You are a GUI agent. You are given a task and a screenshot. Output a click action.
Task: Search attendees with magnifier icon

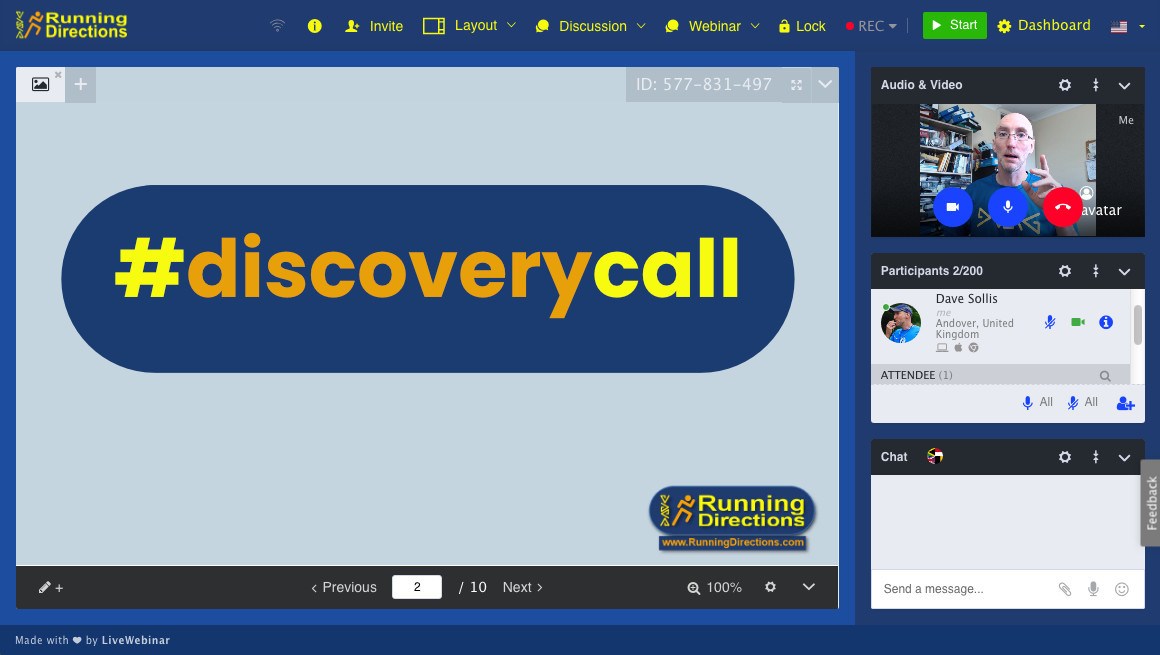pos(1105,376)
